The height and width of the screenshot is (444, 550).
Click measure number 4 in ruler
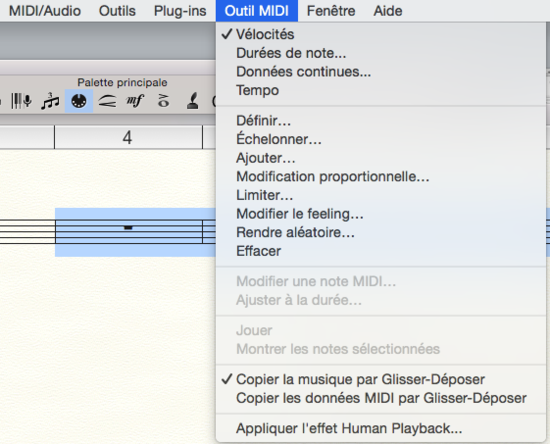(127, 137)
